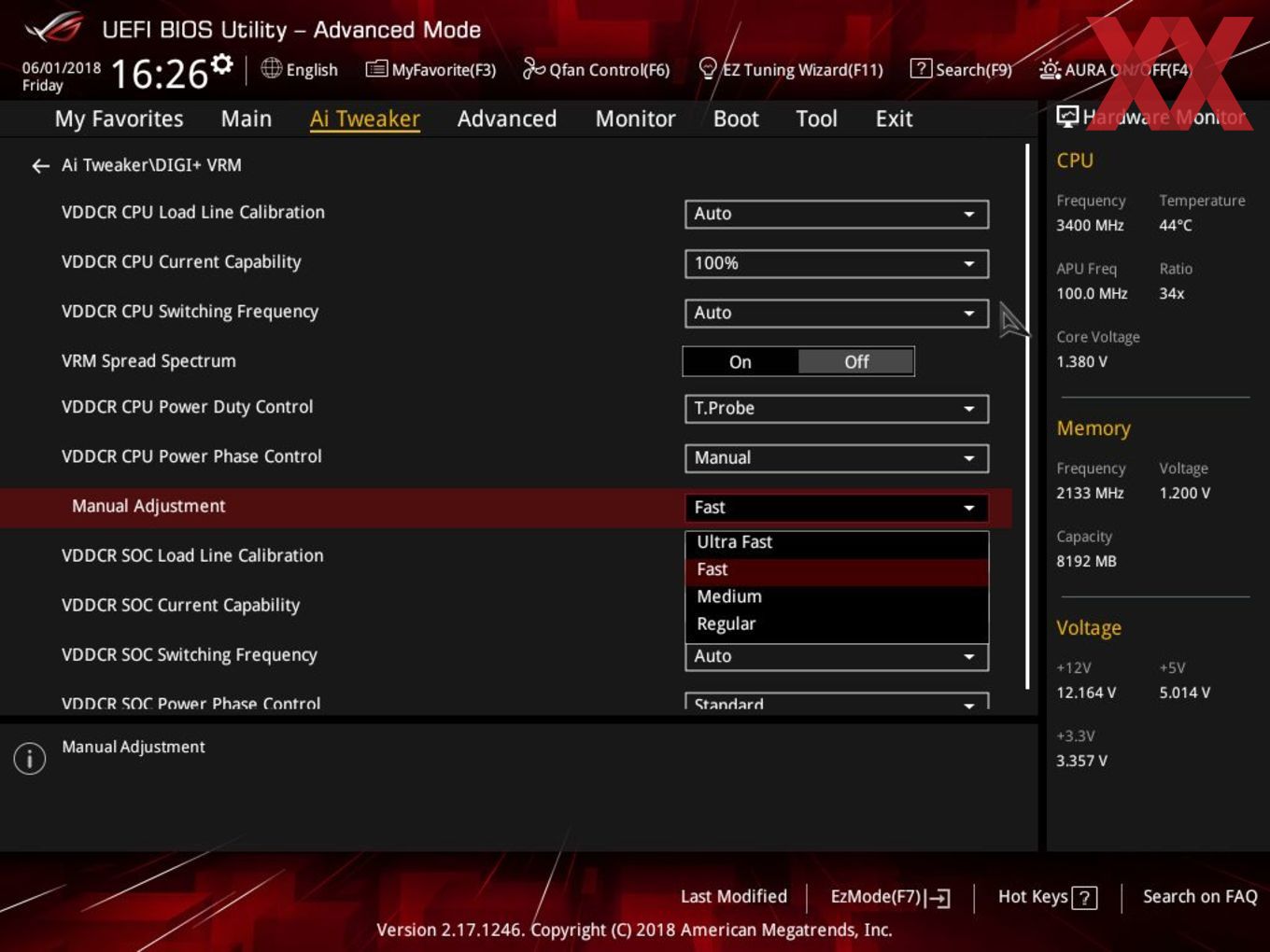Open VDDCR CPU Power Duty Control dropdown

tap(837, 408)
